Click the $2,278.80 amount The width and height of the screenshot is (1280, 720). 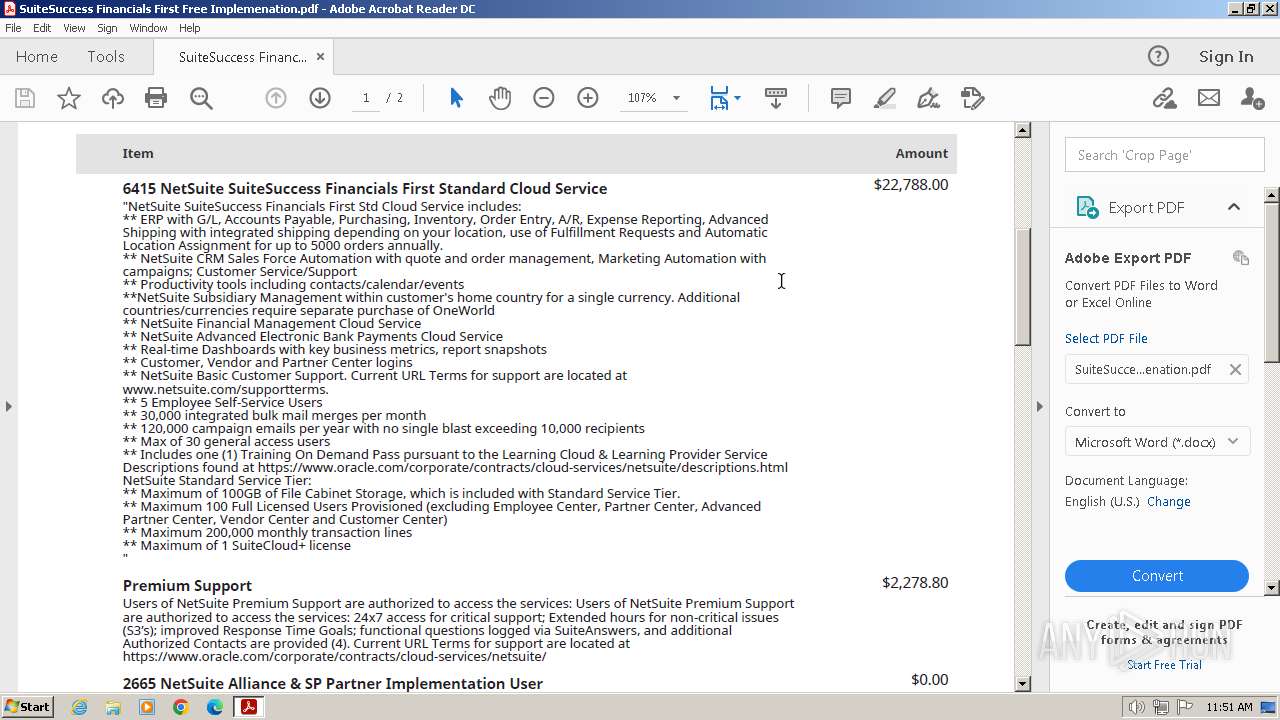point(915,583)
